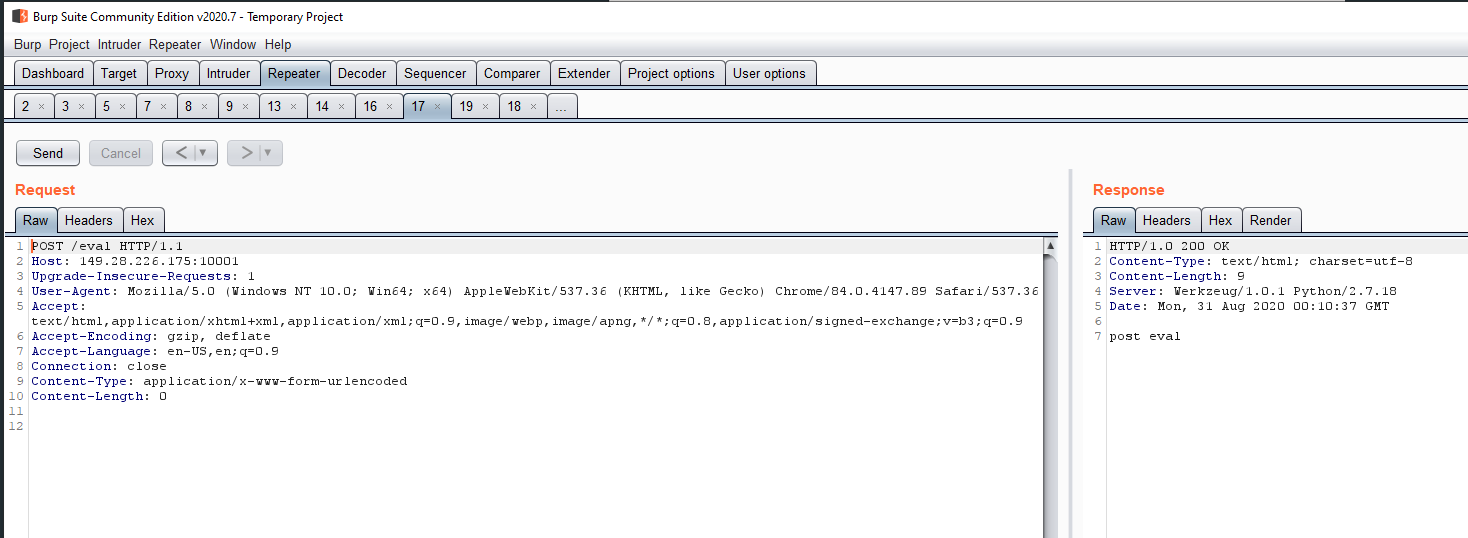Open the Repeater menu

[175, 44]
